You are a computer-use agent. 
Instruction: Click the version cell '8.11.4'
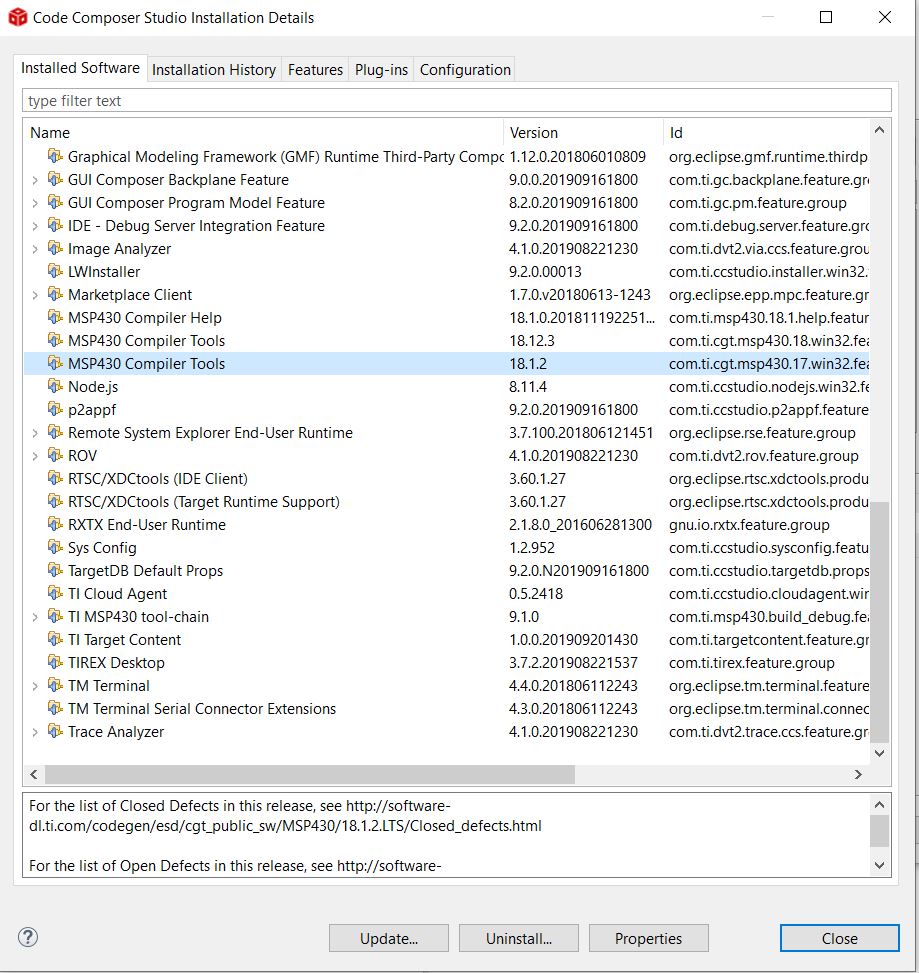click(528, 387)
